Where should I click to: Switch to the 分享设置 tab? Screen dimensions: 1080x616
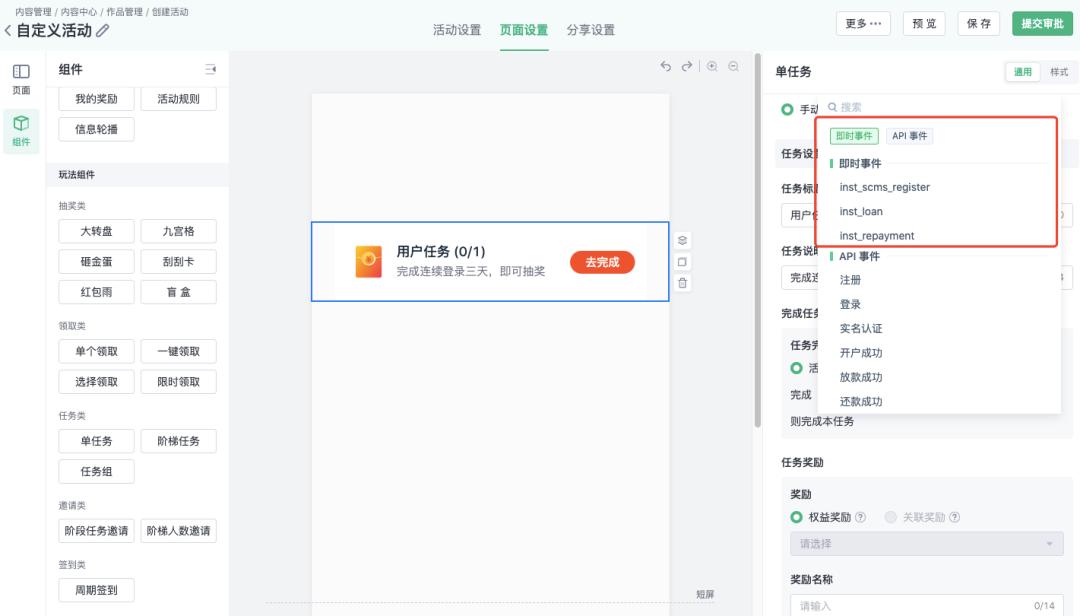[x=592, y=30]
